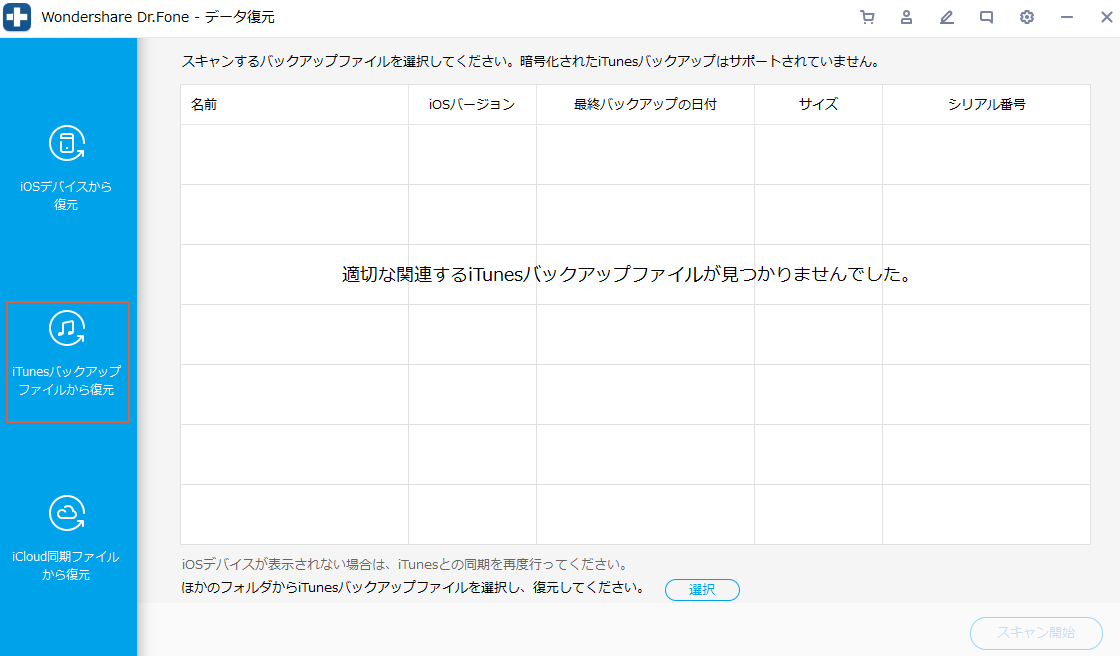Image resolution: width=1120 pixels, height=656 pixels.
Task: Click the pencil edit icon in title bar
Action: 946,17
